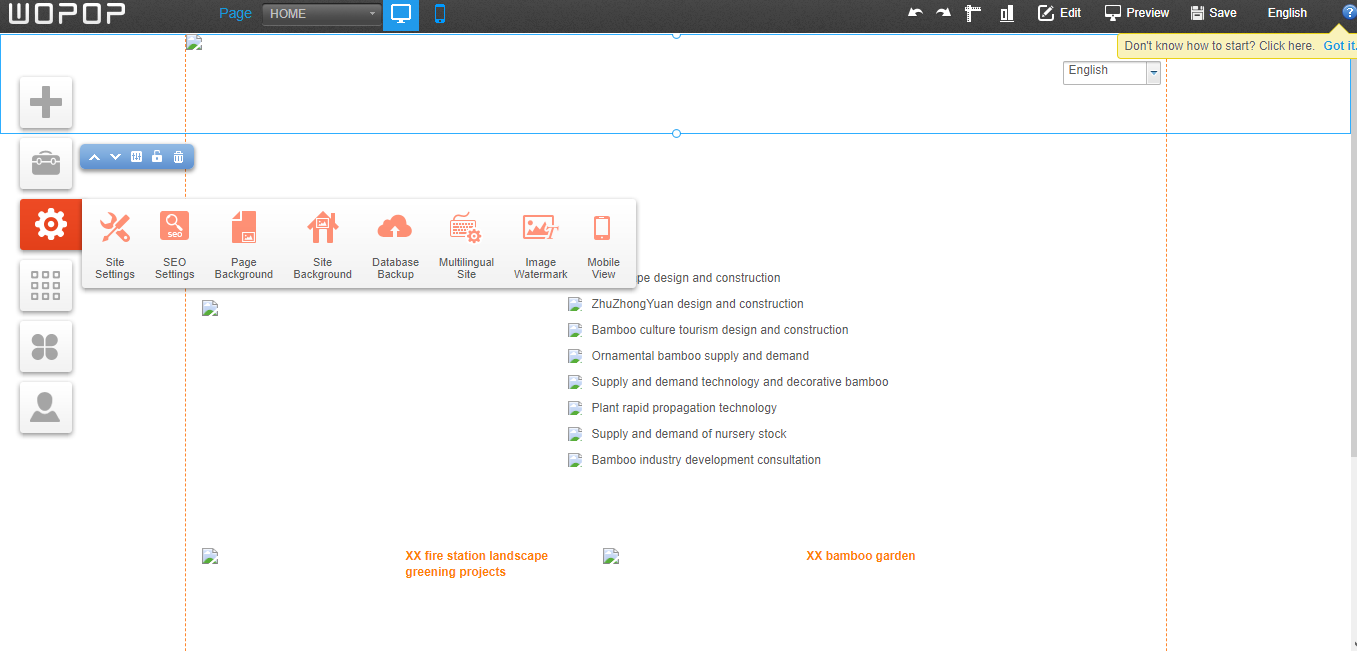
Task: Click the align bar-chart icon
Action: click(x=1007, y=13)
